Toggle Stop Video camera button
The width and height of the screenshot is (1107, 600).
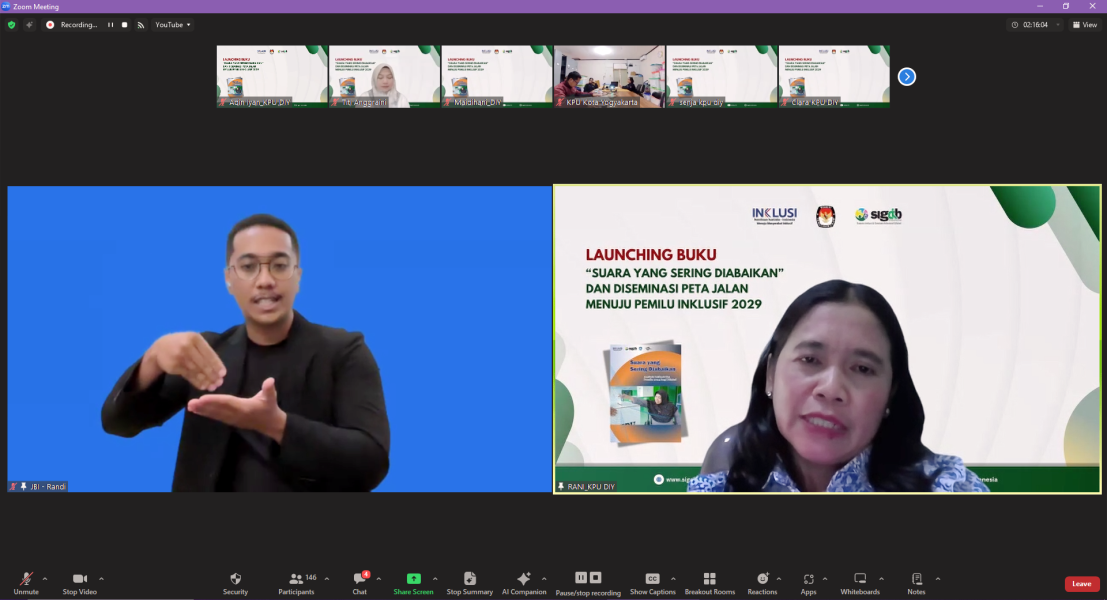[80, 582]
